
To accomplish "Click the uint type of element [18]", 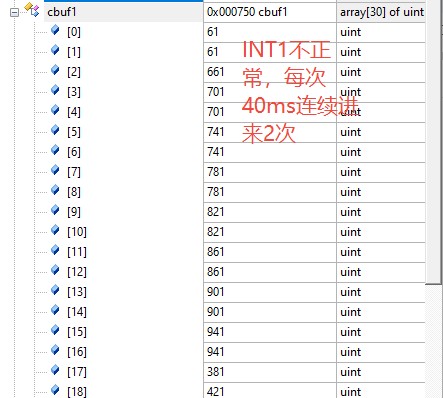I will point(351,392).
